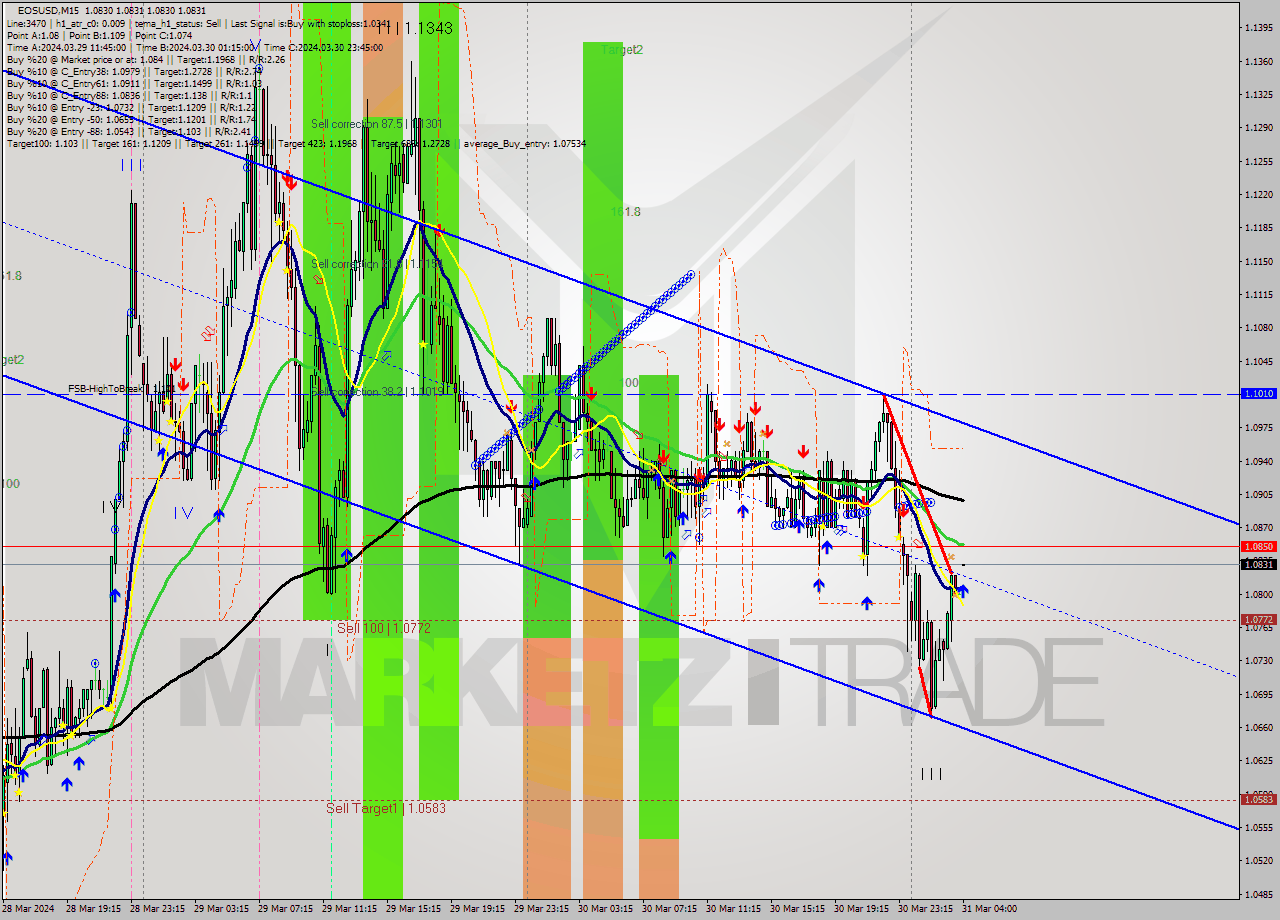
Task: Click the 'I V' wave count label
Action: click(184, 513)
